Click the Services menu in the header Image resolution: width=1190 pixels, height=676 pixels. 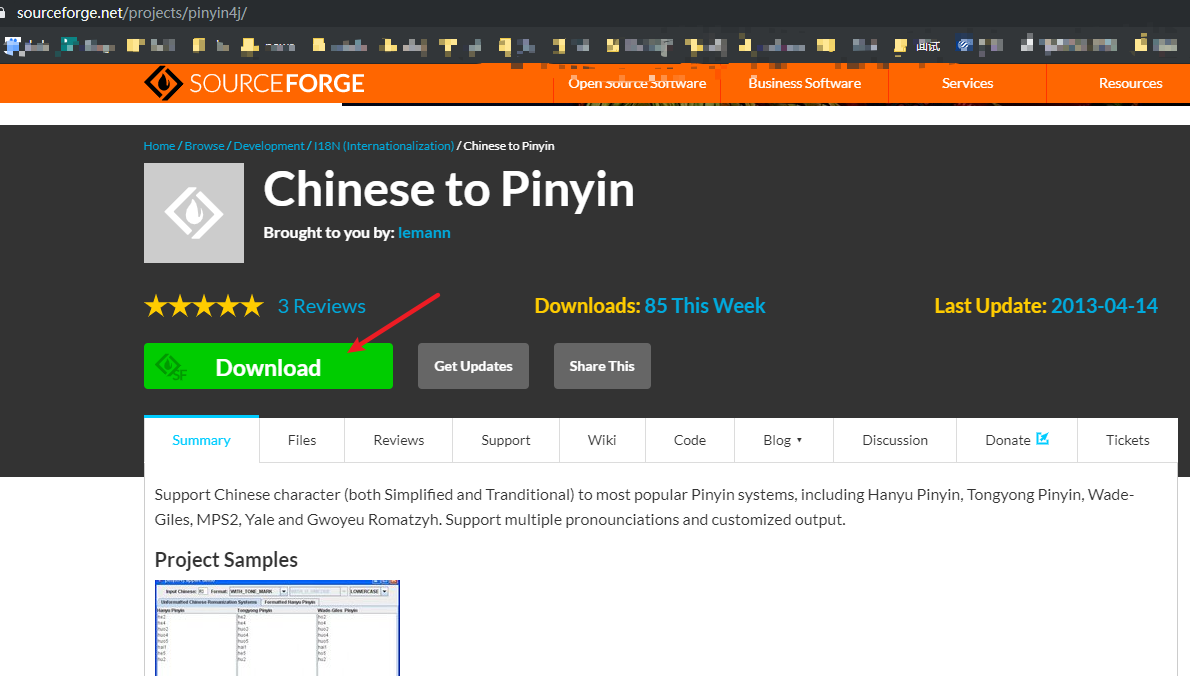click(x=967, y=83)
